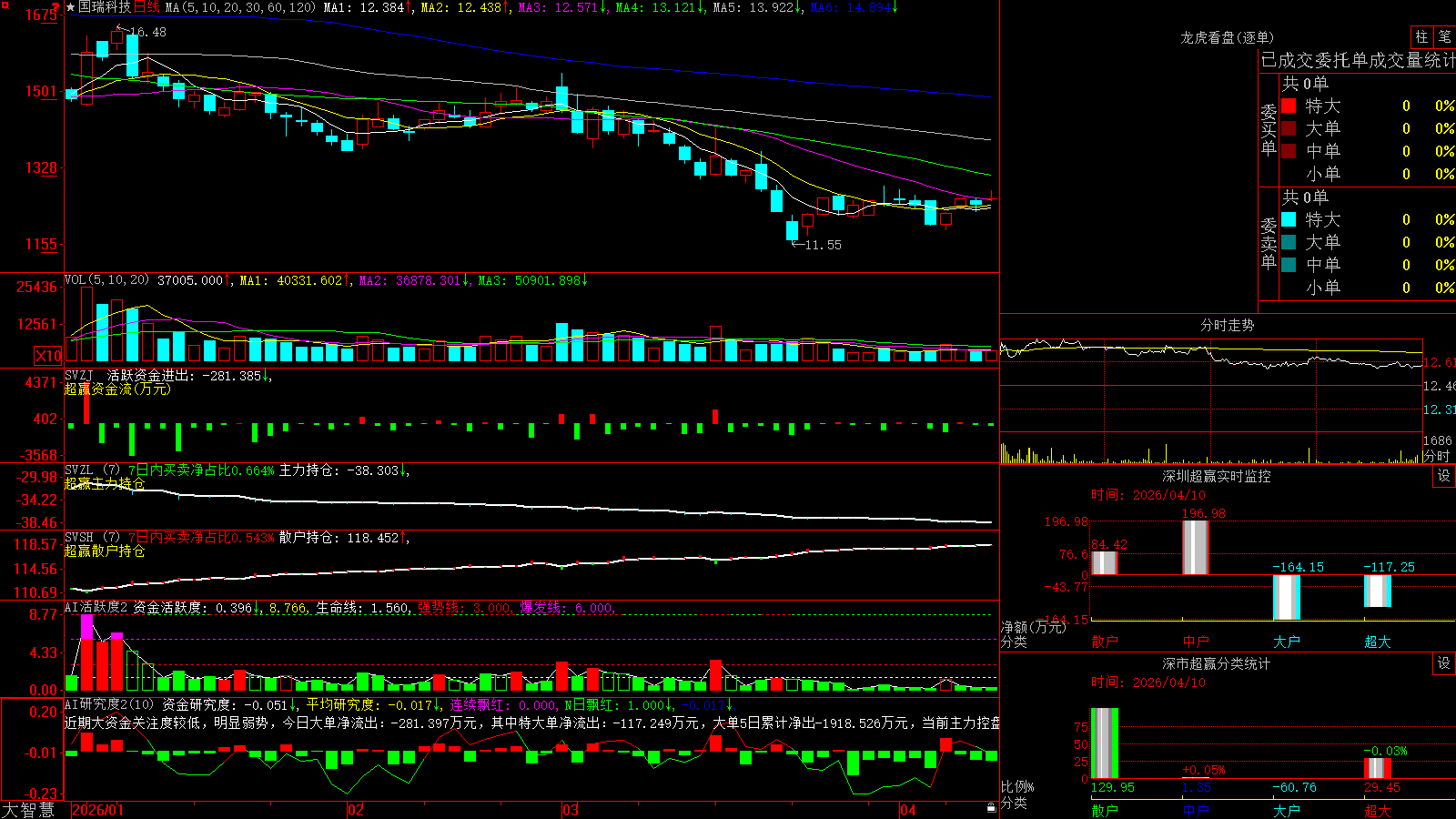Click the dark red 中单 swatch under 委买单
1456x819 pixels.
coord(1289,151)
